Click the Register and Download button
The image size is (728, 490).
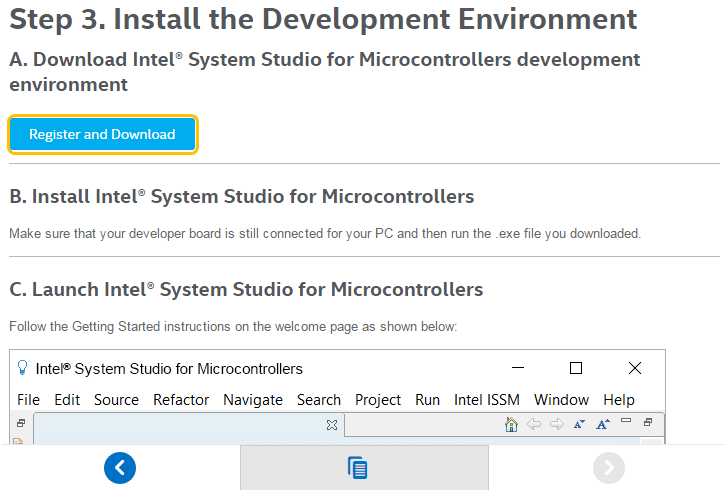[x=103, y=134]
